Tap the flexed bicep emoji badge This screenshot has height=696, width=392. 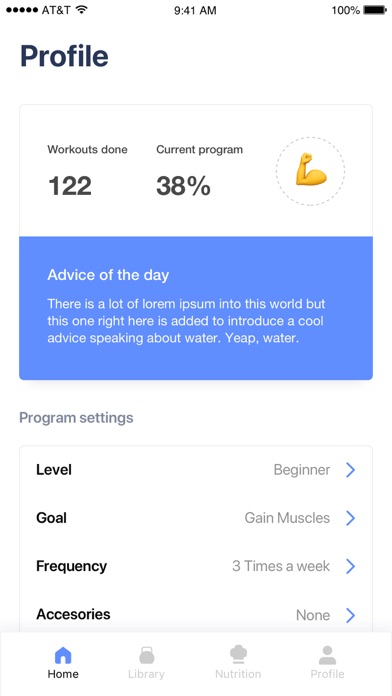click(310, 170)
